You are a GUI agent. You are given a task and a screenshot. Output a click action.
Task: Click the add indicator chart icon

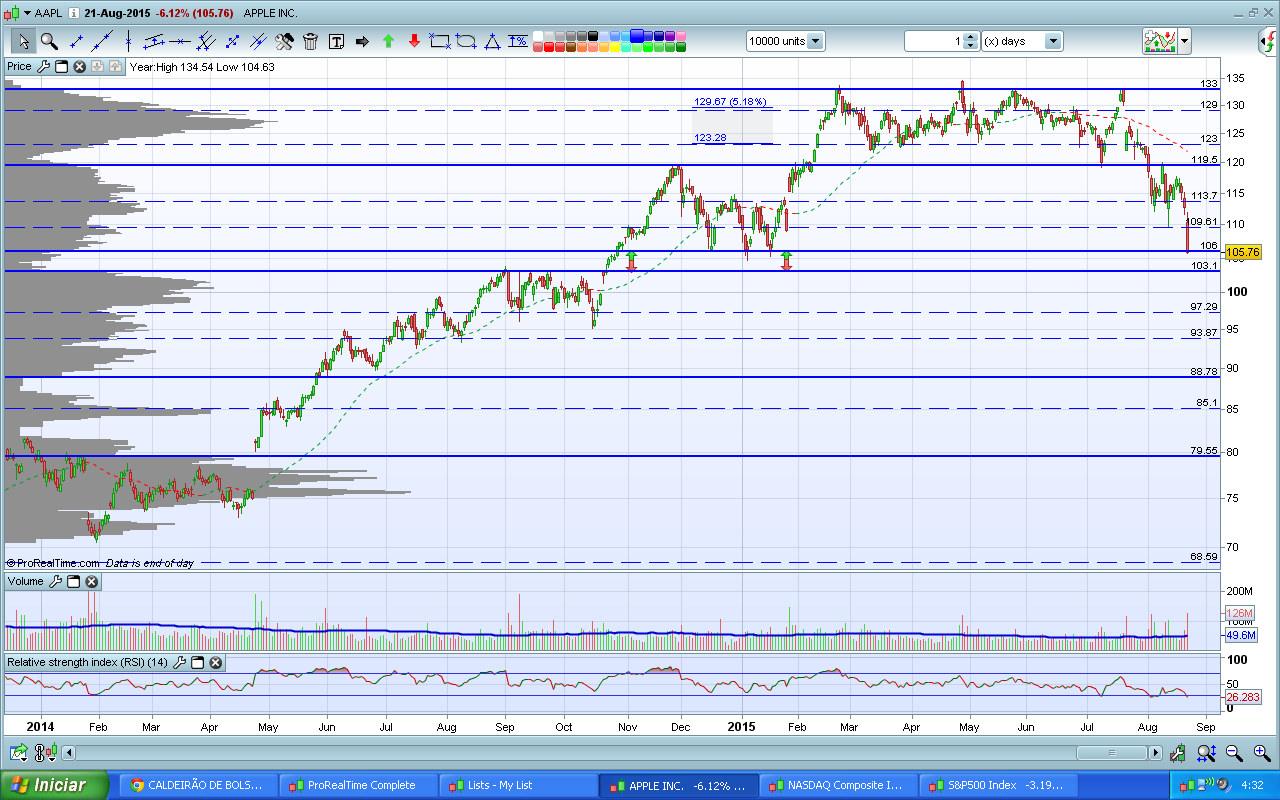[x=1159, y=41]
